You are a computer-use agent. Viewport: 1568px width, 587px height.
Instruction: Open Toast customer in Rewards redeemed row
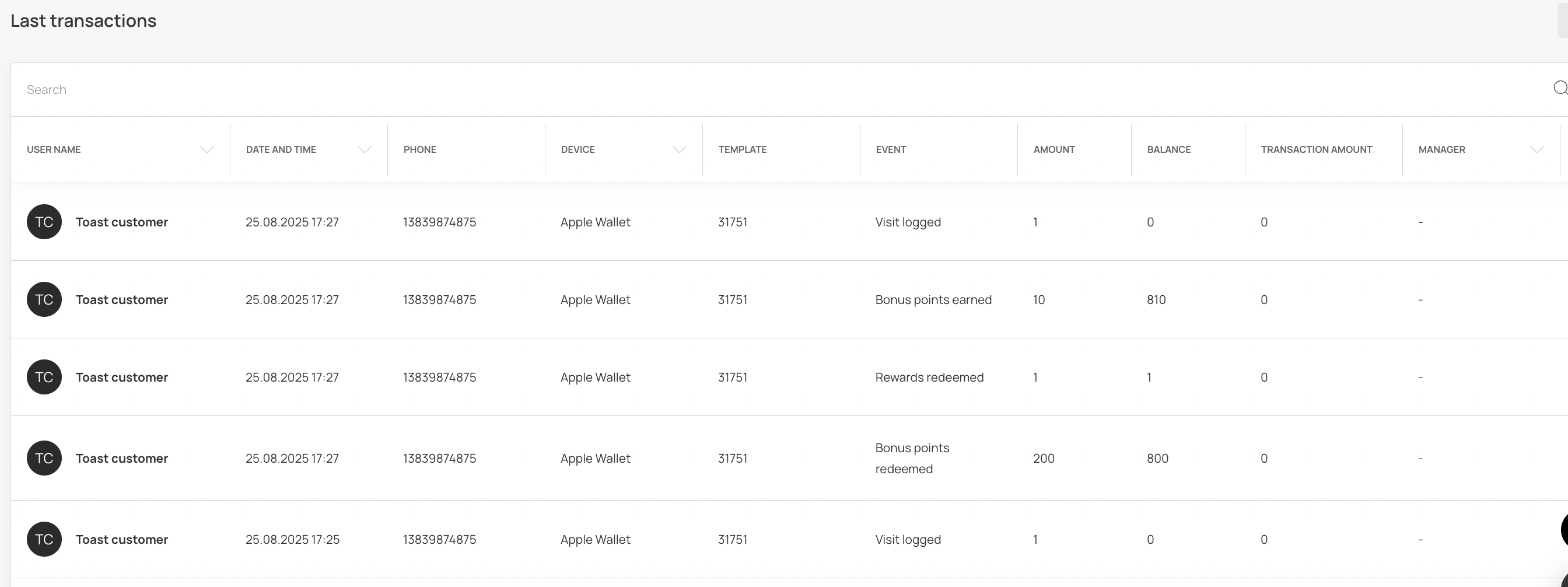coord(122,377)
